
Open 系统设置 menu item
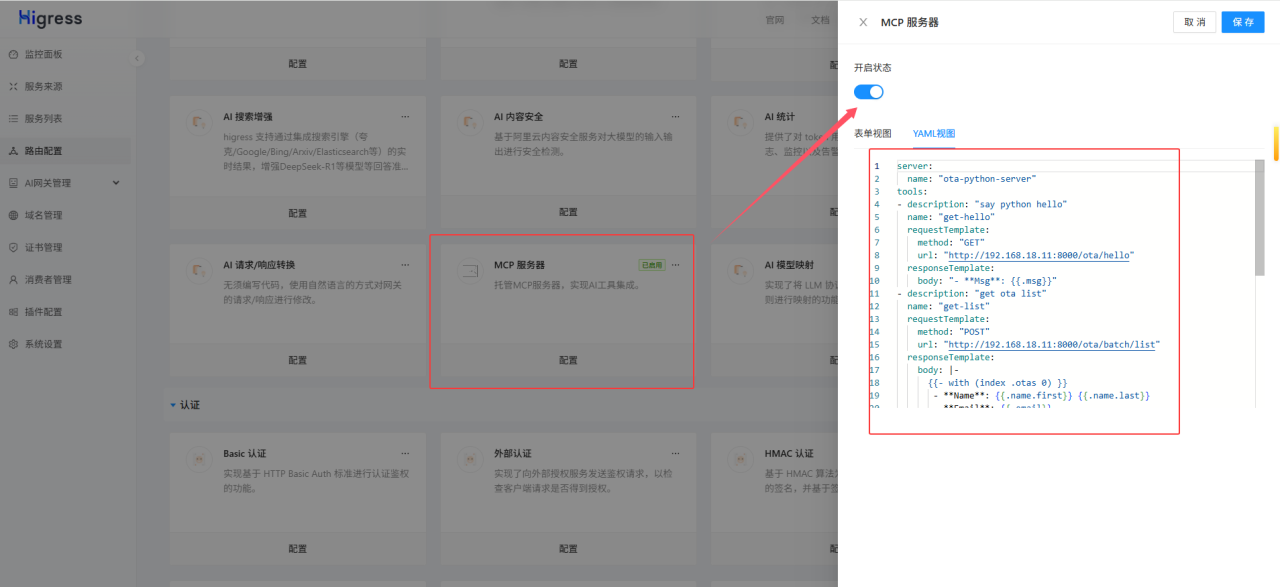click(43, 344)
